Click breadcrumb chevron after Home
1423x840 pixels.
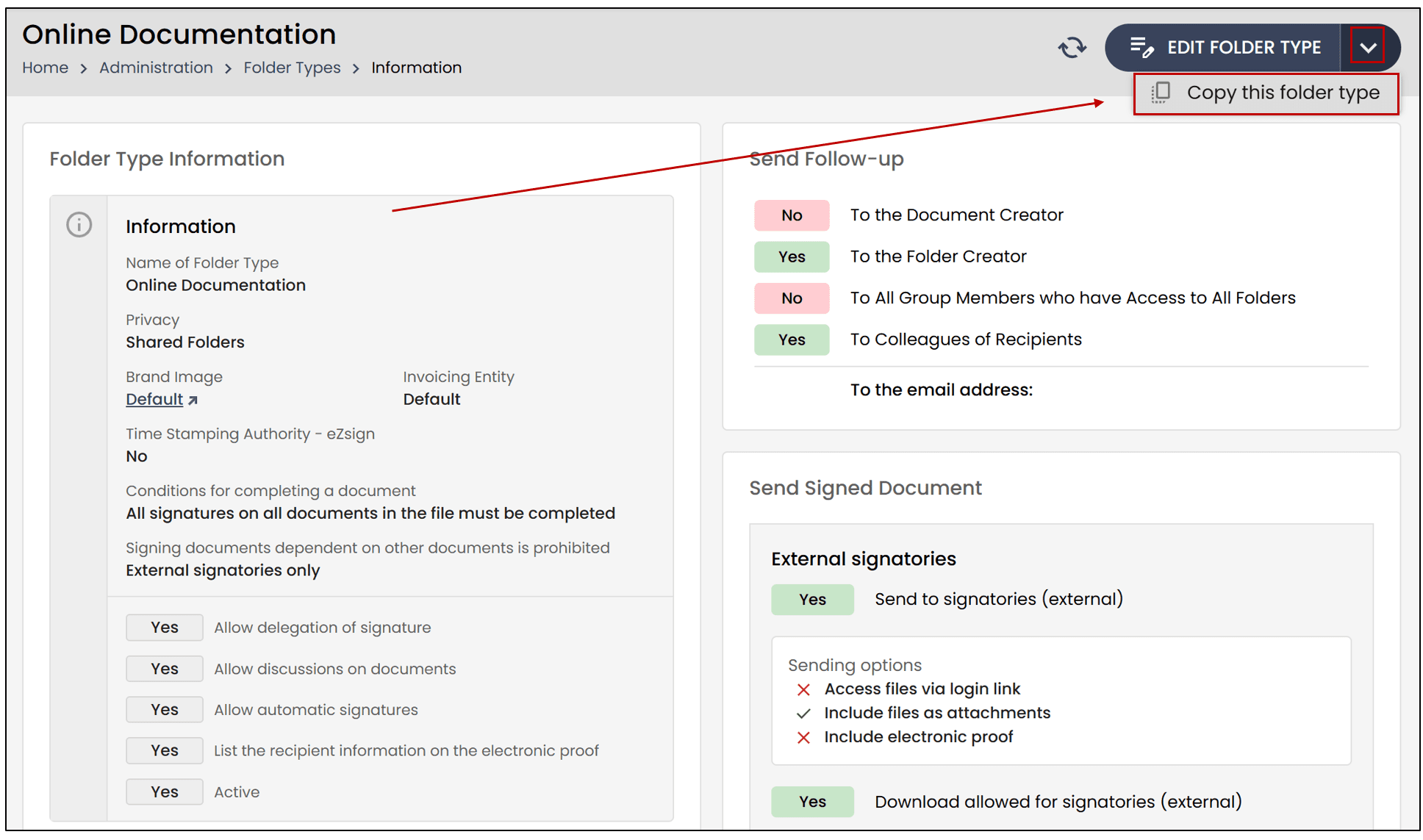(84, 68)
